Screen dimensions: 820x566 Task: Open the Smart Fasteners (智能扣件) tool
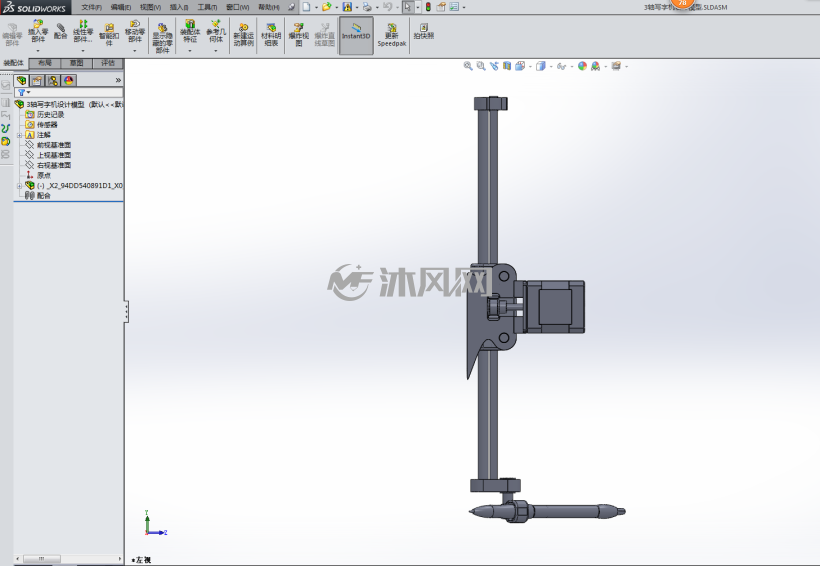coord(109,35)
